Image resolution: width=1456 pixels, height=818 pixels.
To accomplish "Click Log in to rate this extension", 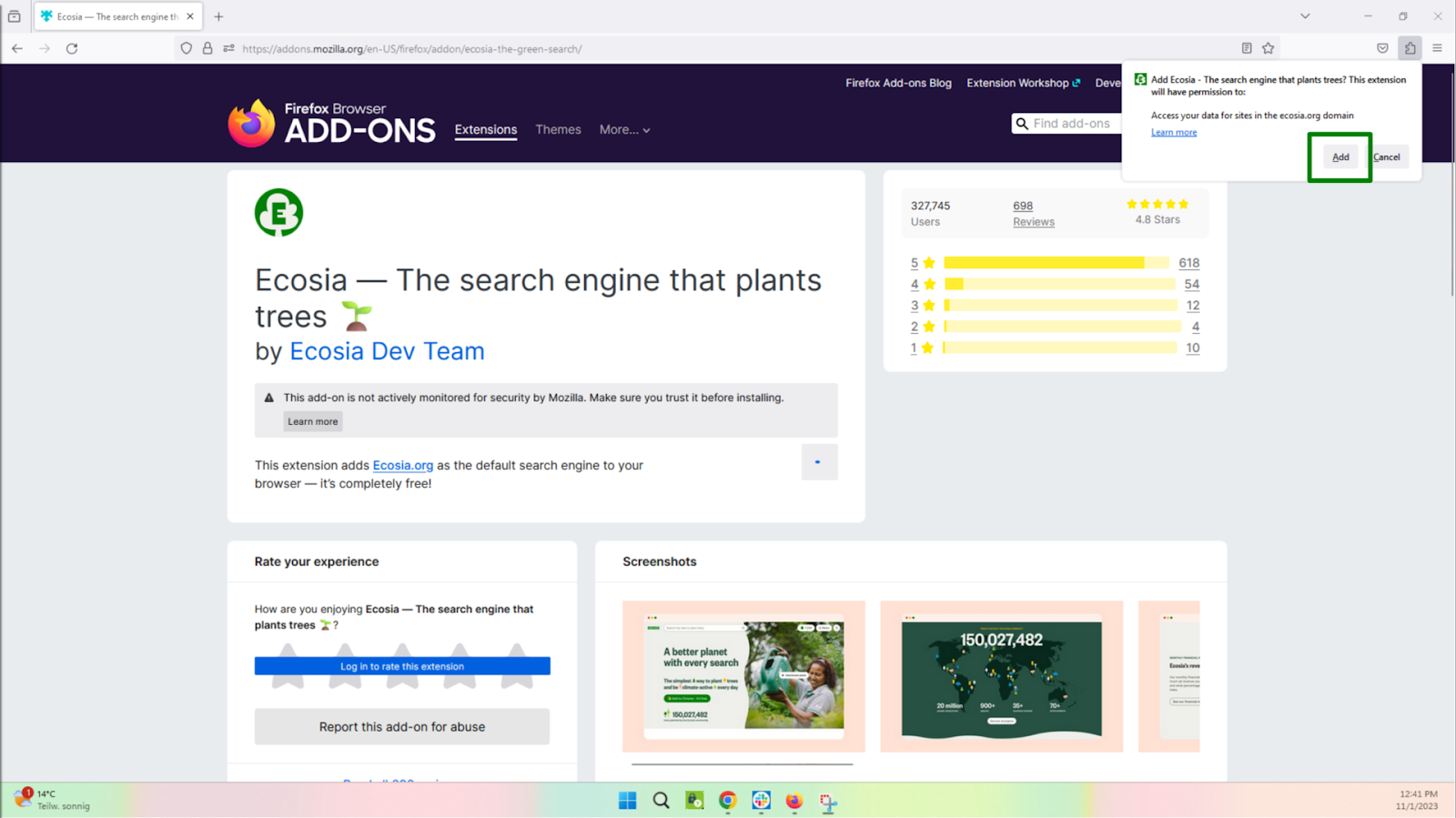I will (402, 666).
